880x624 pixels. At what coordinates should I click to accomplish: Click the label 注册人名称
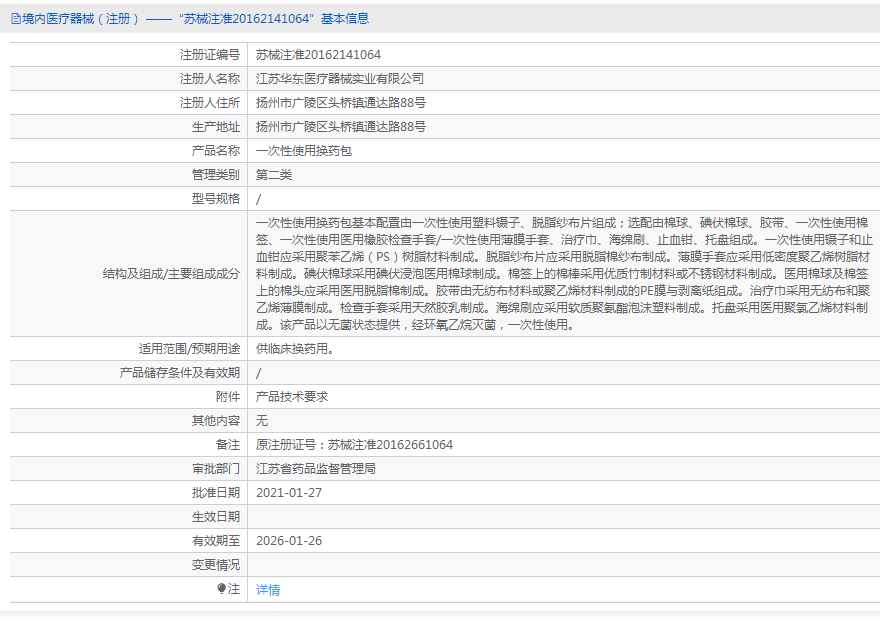(210, 79)
